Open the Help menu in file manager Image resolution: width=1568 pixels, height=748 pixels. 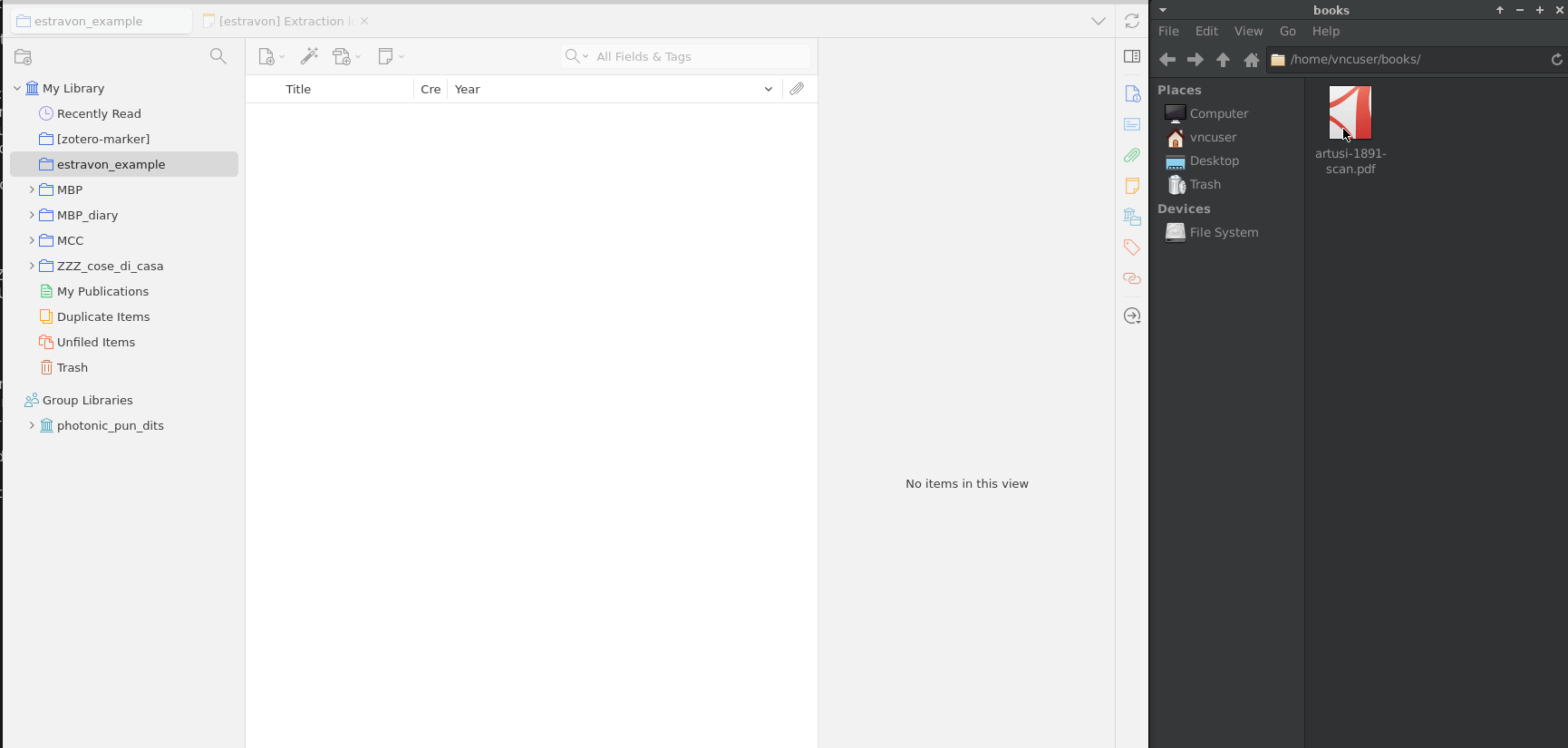click(1325, 31)
